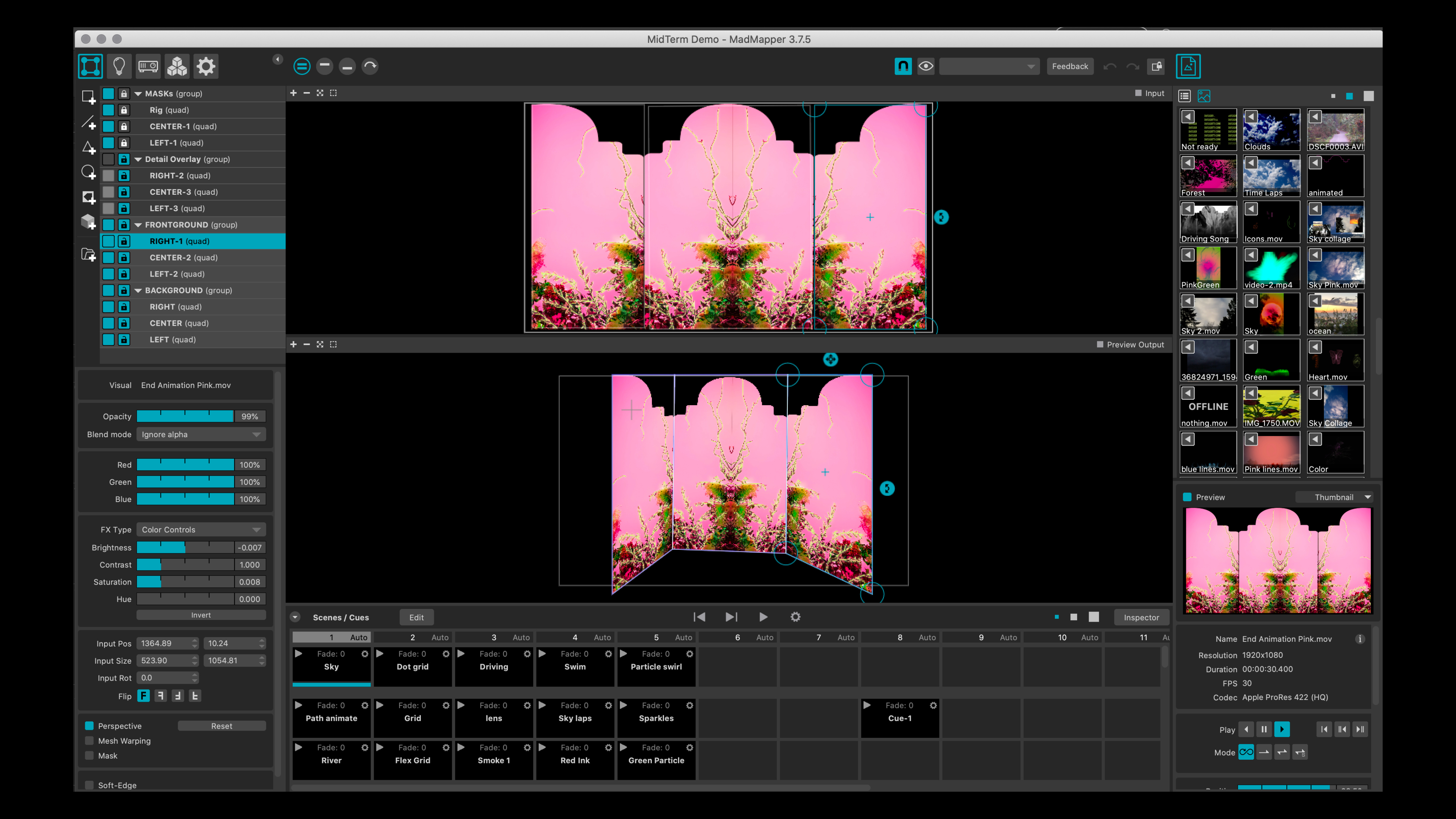Pause the media playback

(1264, 729)
